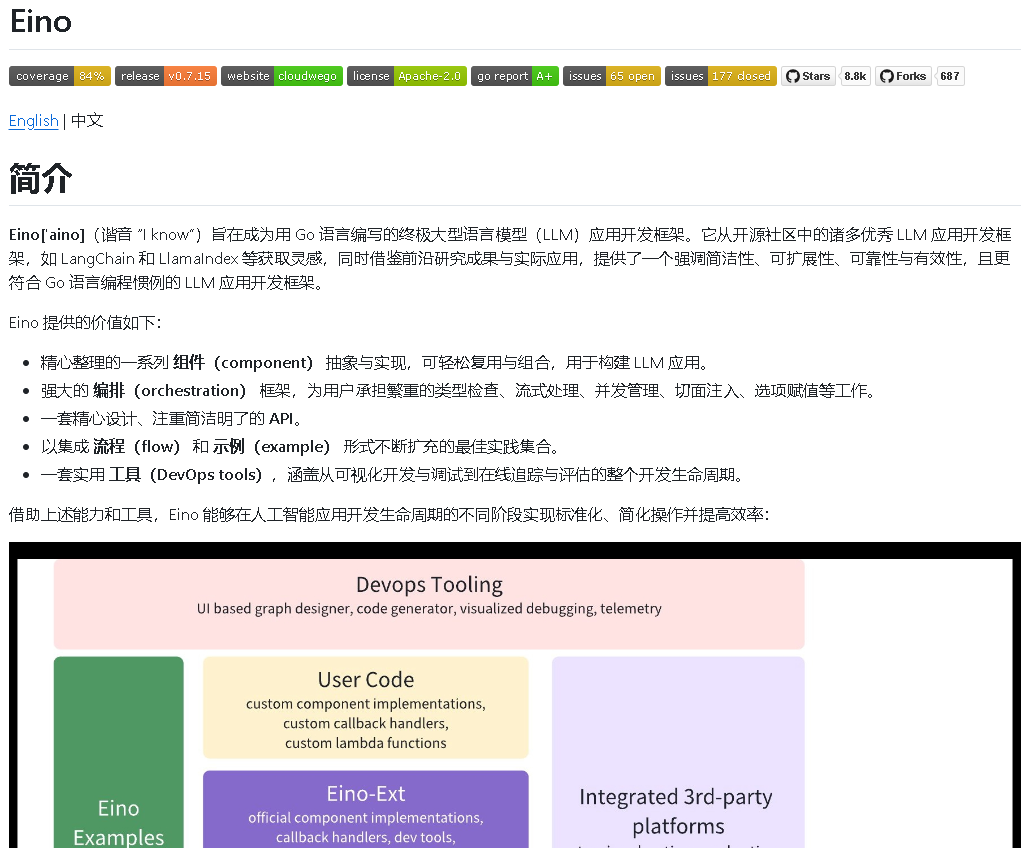Image resolution: width=1035 pixels, height=848 pixels.
Task: Click bold text 流程 (flow)
Action: point(137,447)
